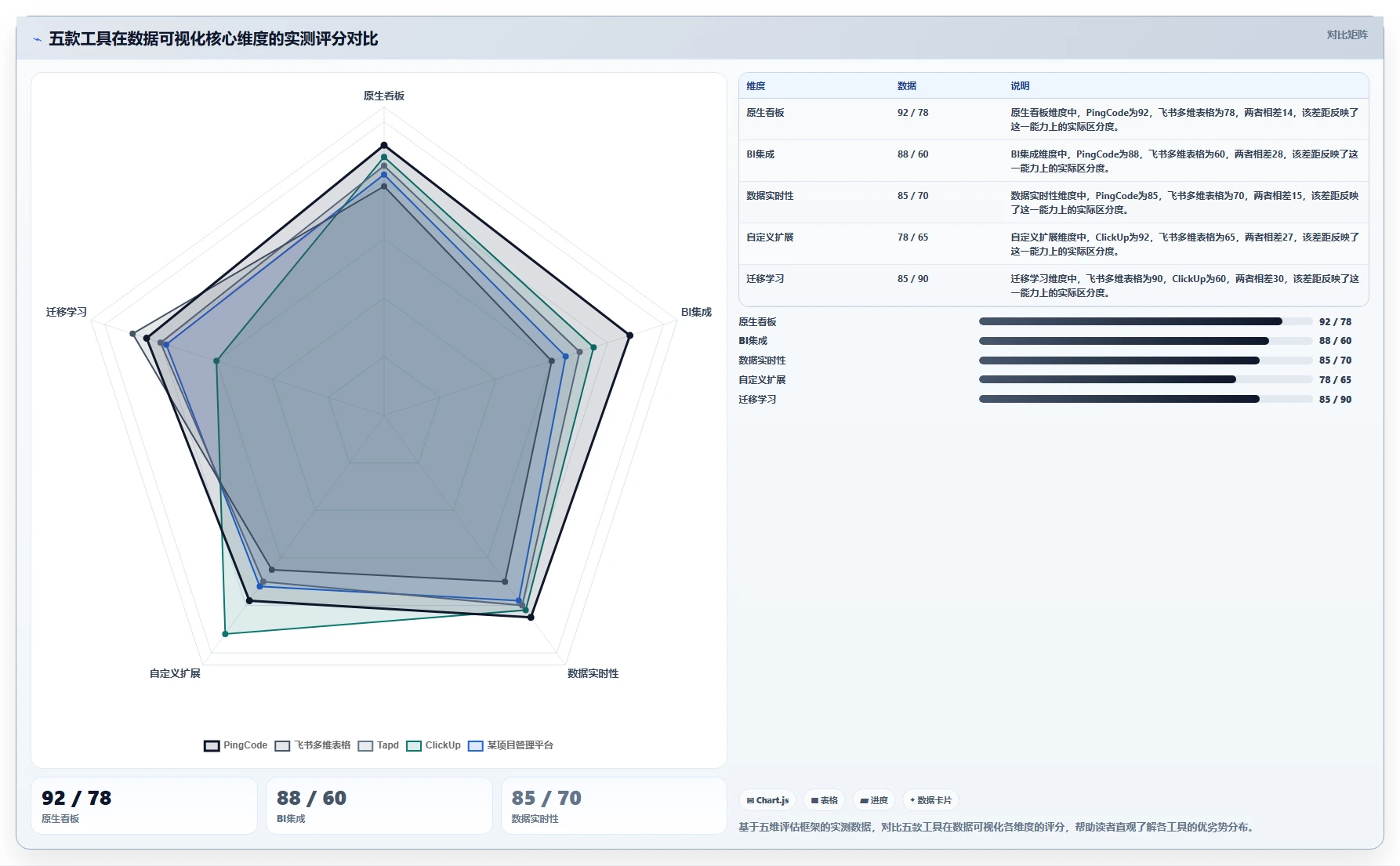This screenshot has height=866, width=1400.
Task: Click ClickUp's data point on 自定义扩展 axis
Action: (225, 634)
